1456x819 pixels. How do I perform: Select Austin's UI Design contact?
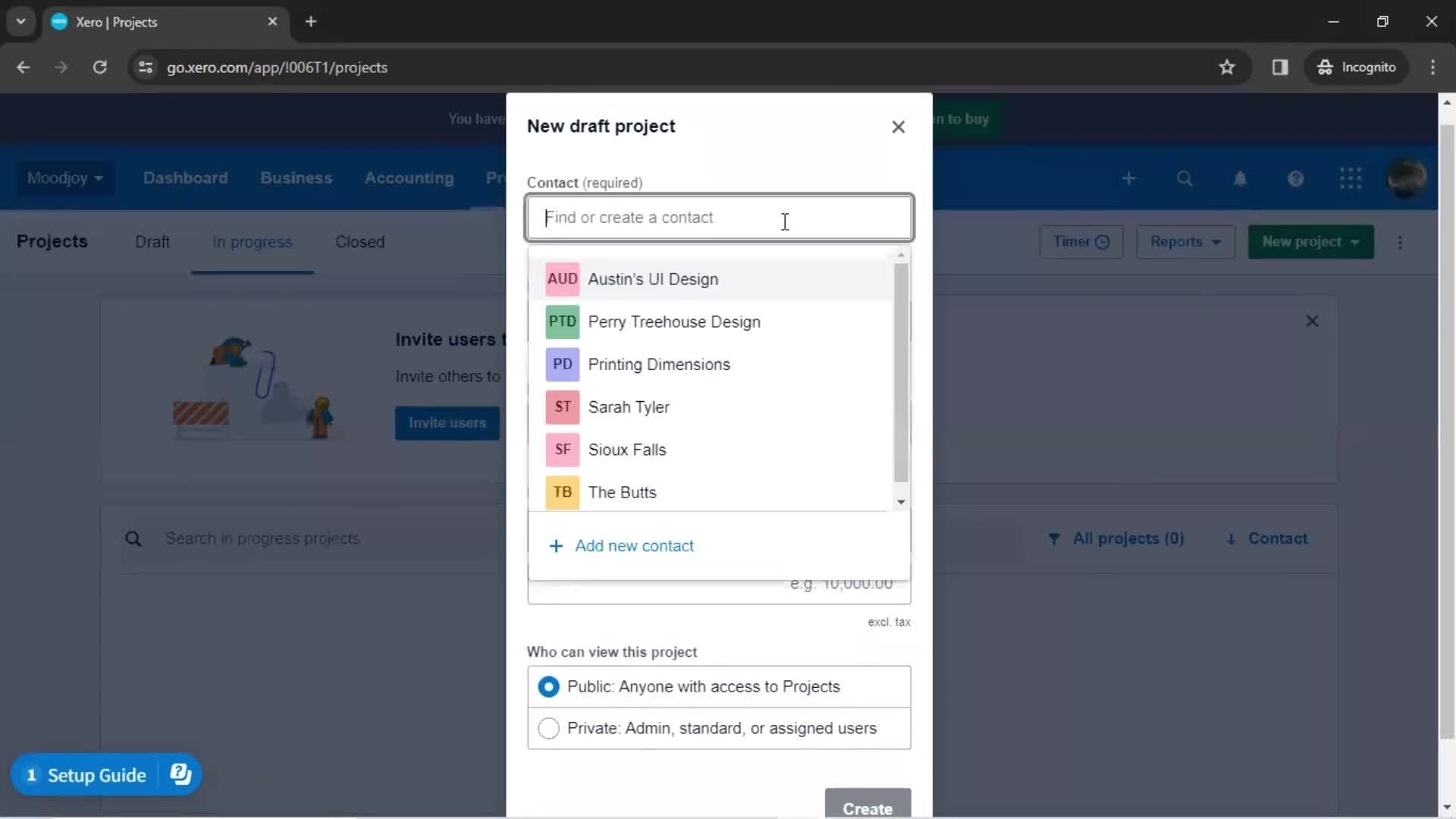tap(711, 279)
